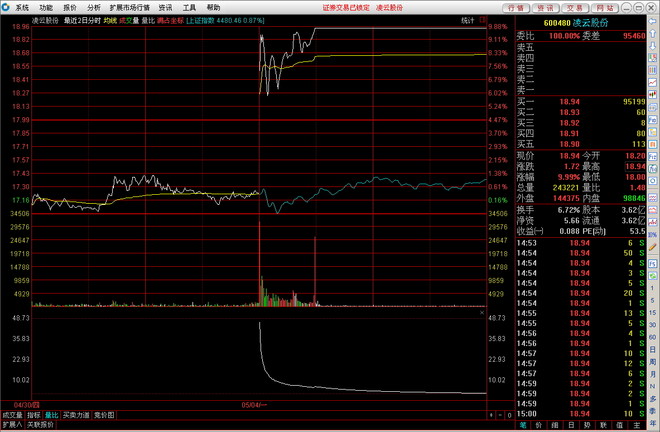Image resolution: width=660 pixels, height=432 pixels.
Task: Click the 最高 value 18.94 box
Action: [635, 166]
